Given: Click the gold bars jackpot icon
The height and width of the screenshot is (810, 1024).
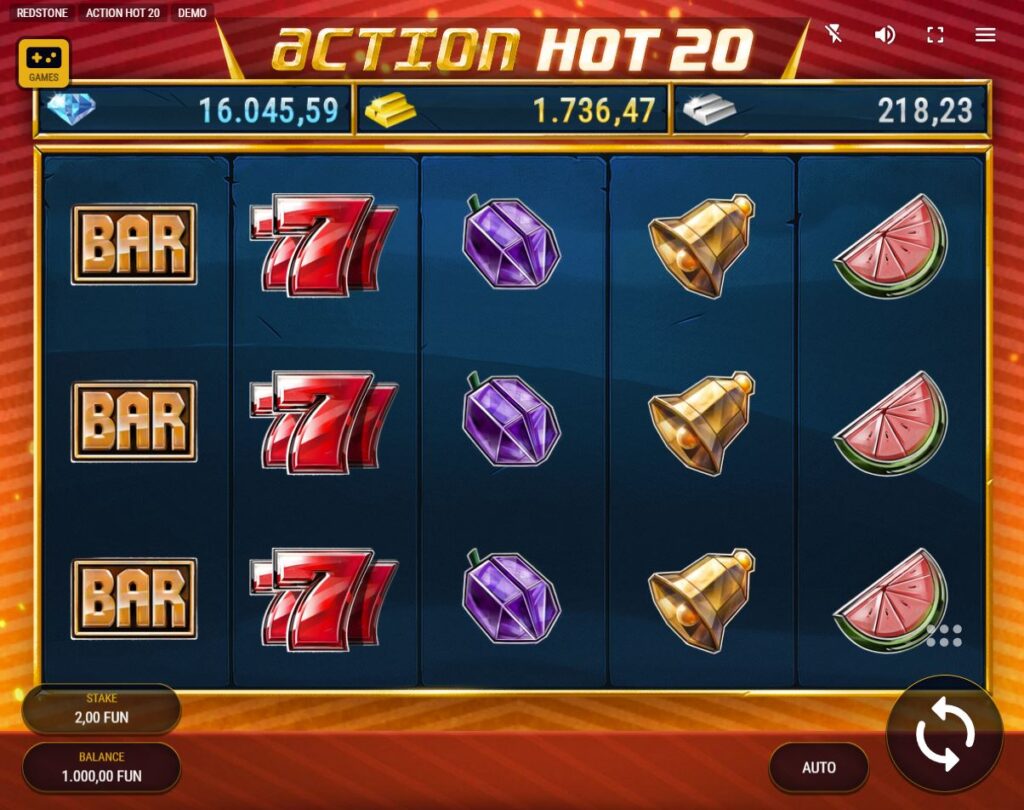Looking at the screenshot, I should (390, 109).
